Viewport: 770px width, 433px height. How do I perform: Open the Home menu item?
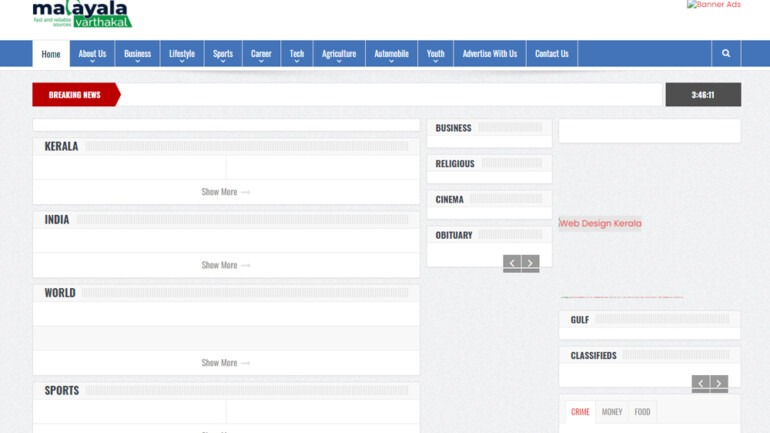click(51, 54)
